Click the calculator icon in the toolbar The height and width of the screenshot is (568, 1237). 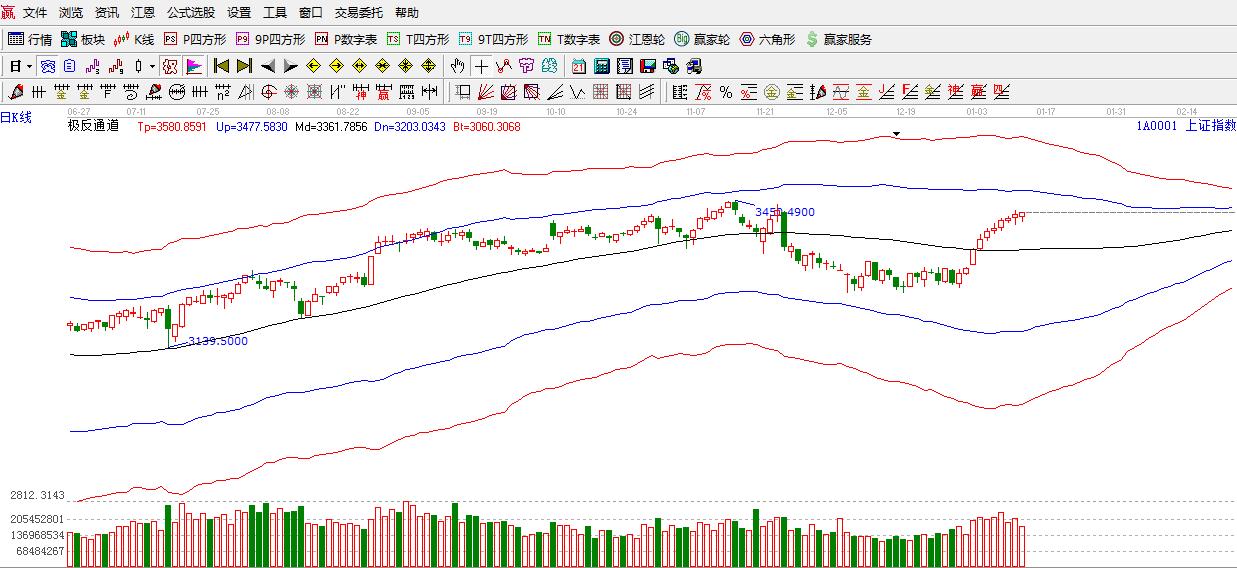[x=602, y=67]
